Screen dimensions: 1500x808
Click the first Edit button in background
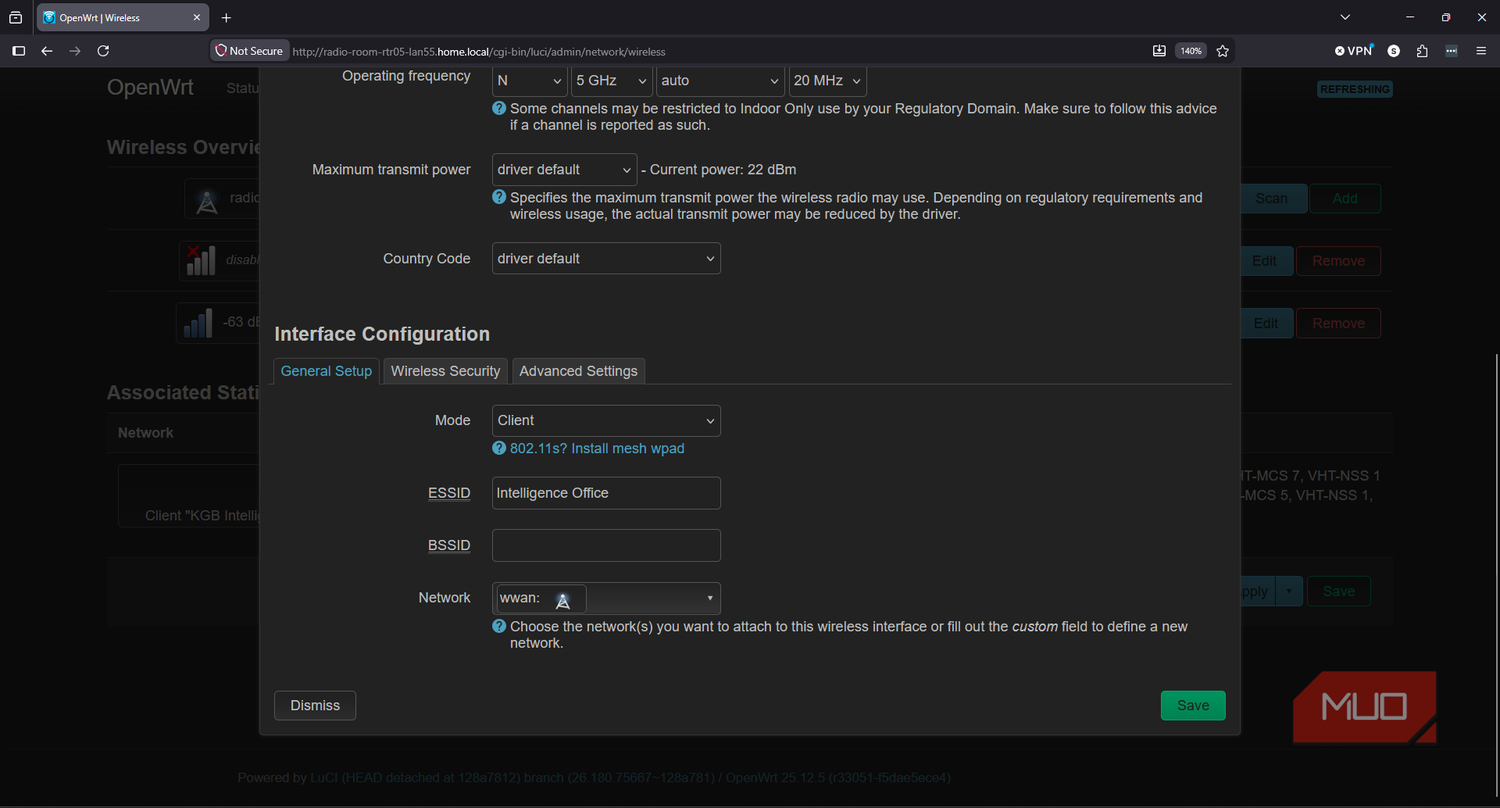1266,261
